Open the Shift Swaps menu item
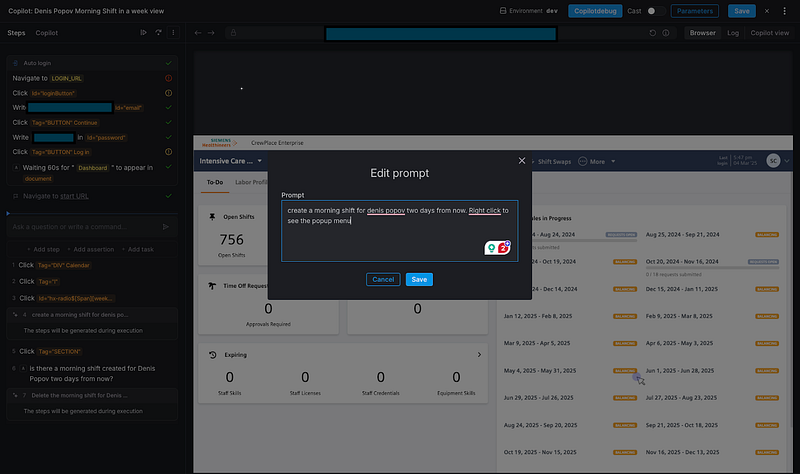800x474 pixels. coord(554,162)
